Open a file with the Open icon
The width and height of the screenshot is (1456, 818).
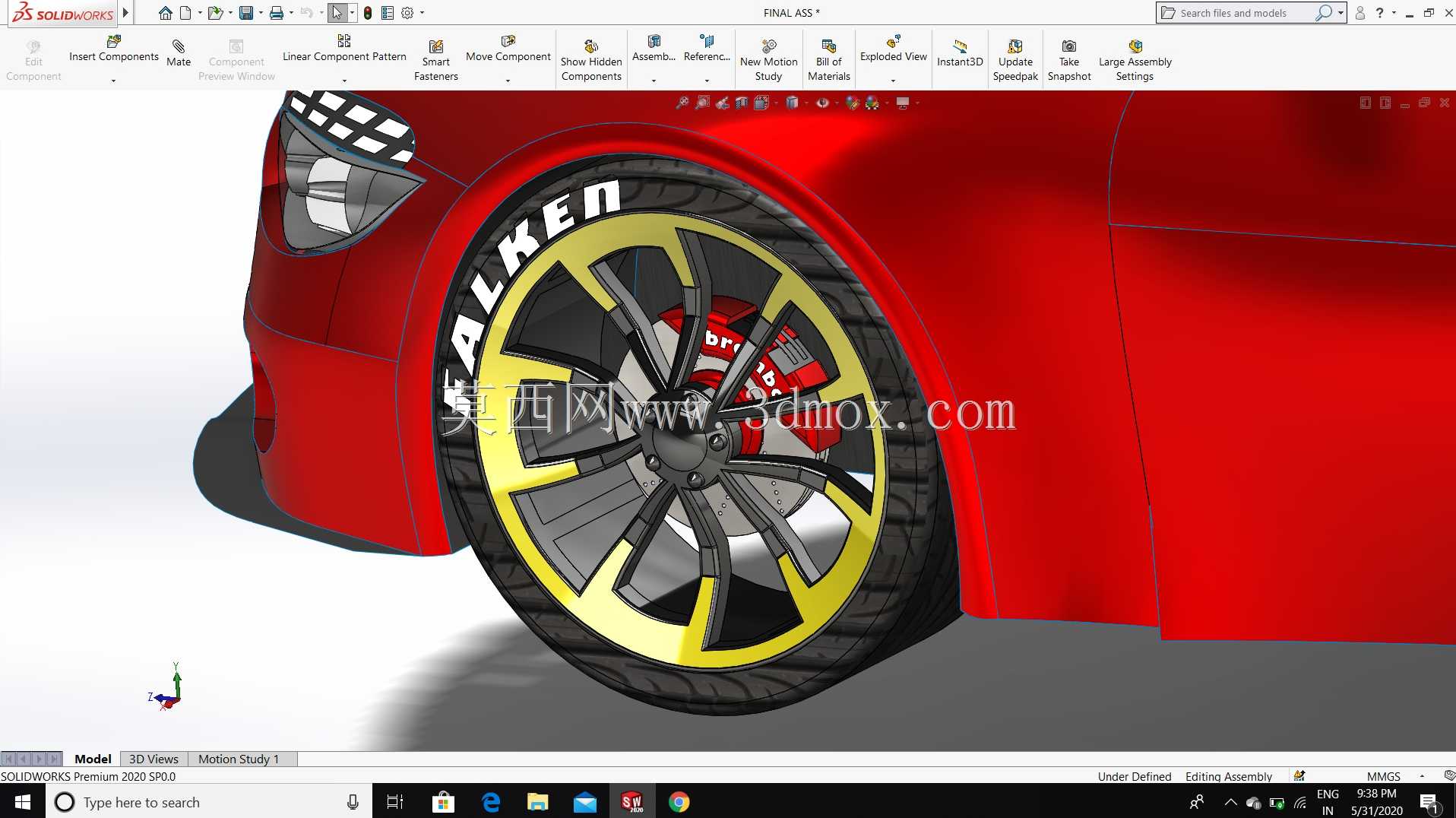click(216, 13)
